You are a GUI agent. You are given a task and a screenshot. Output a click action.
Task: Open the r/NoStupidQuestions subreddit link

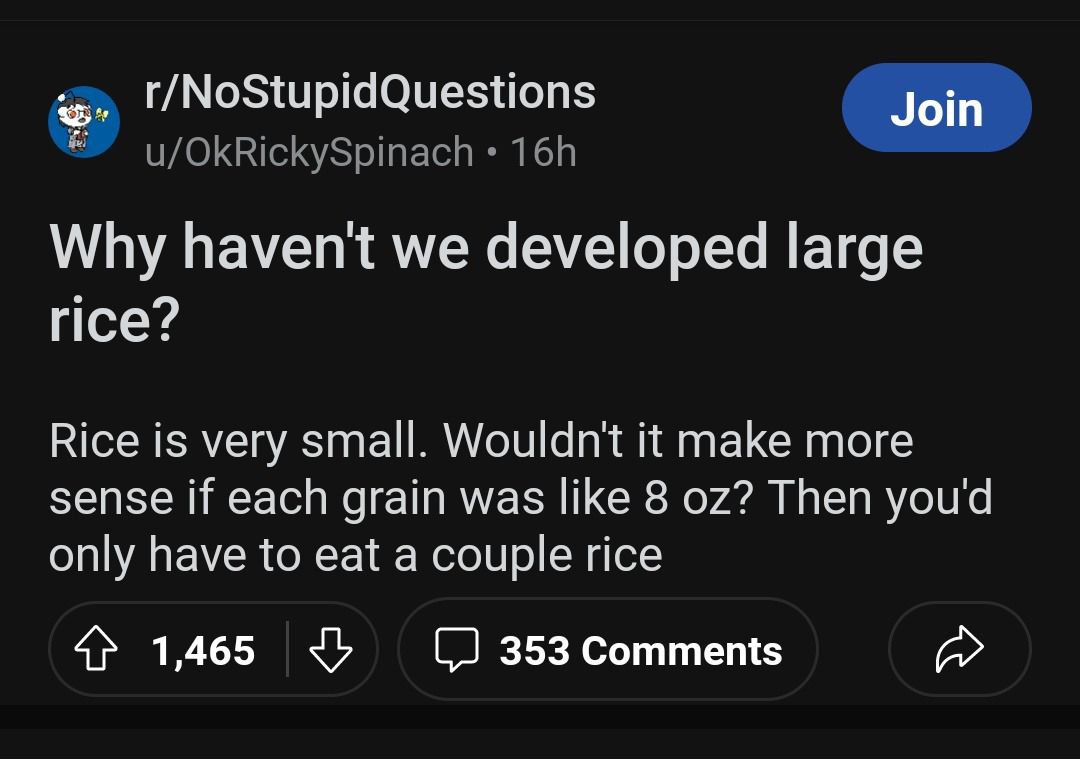370,93
